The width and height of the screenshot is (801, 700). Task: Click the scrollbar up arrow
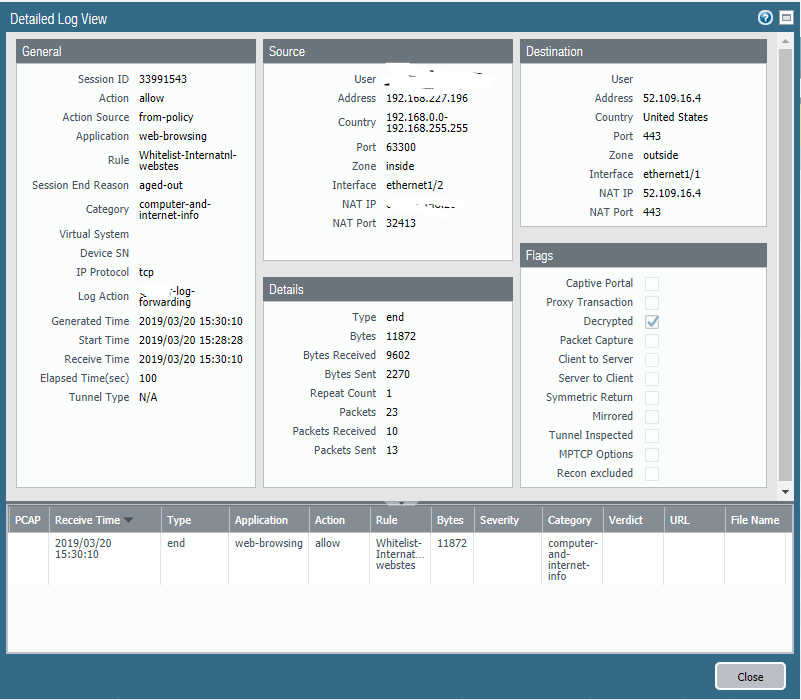coord(786,41)
